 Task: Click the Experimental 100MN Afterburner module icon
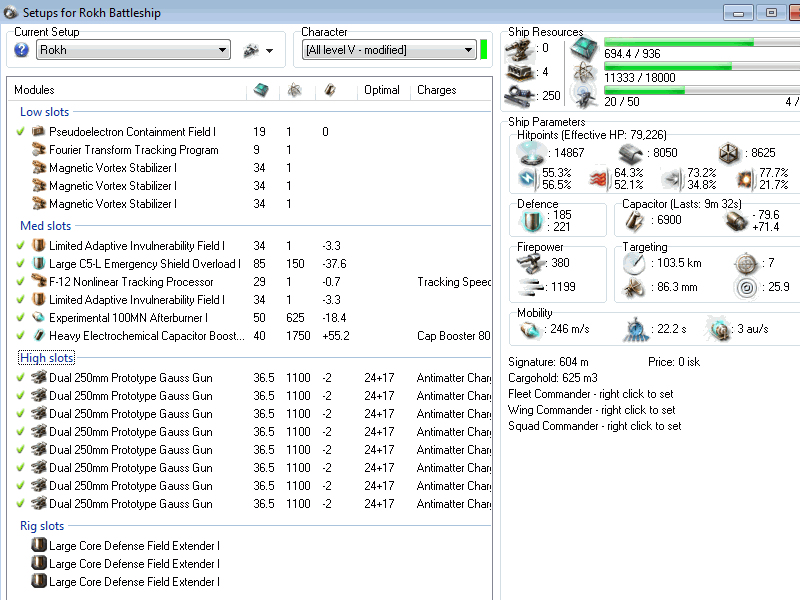tap(39, 317)
